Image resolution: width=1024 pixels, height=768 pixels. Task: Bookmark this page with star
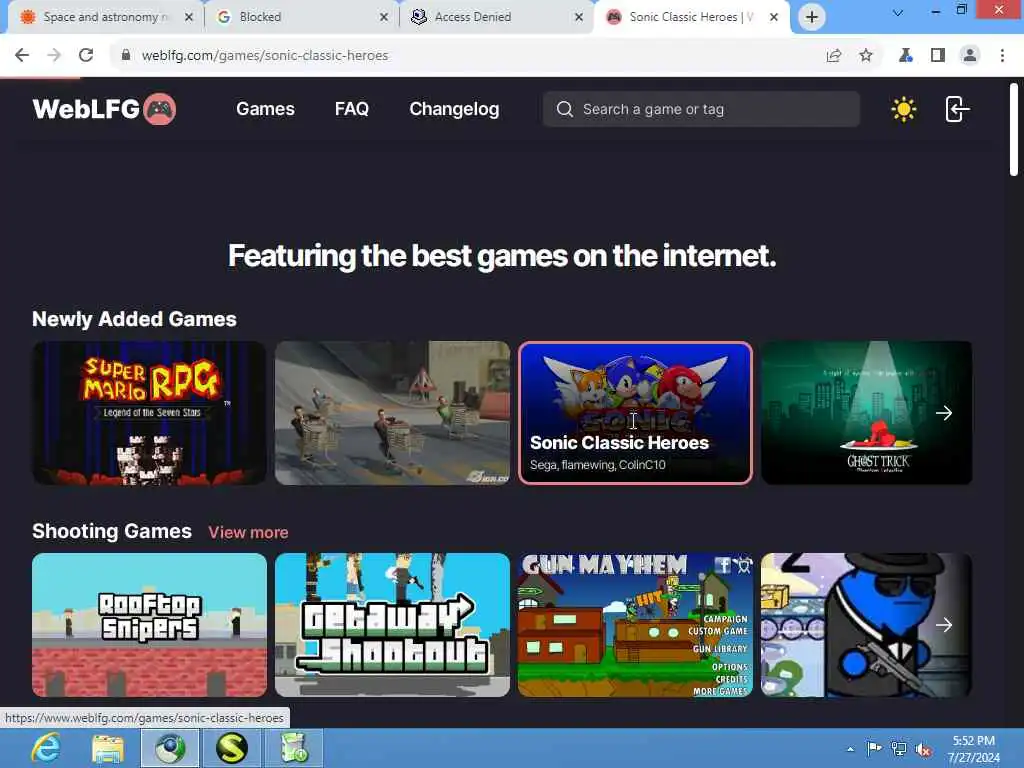click(x=866, y=56)
